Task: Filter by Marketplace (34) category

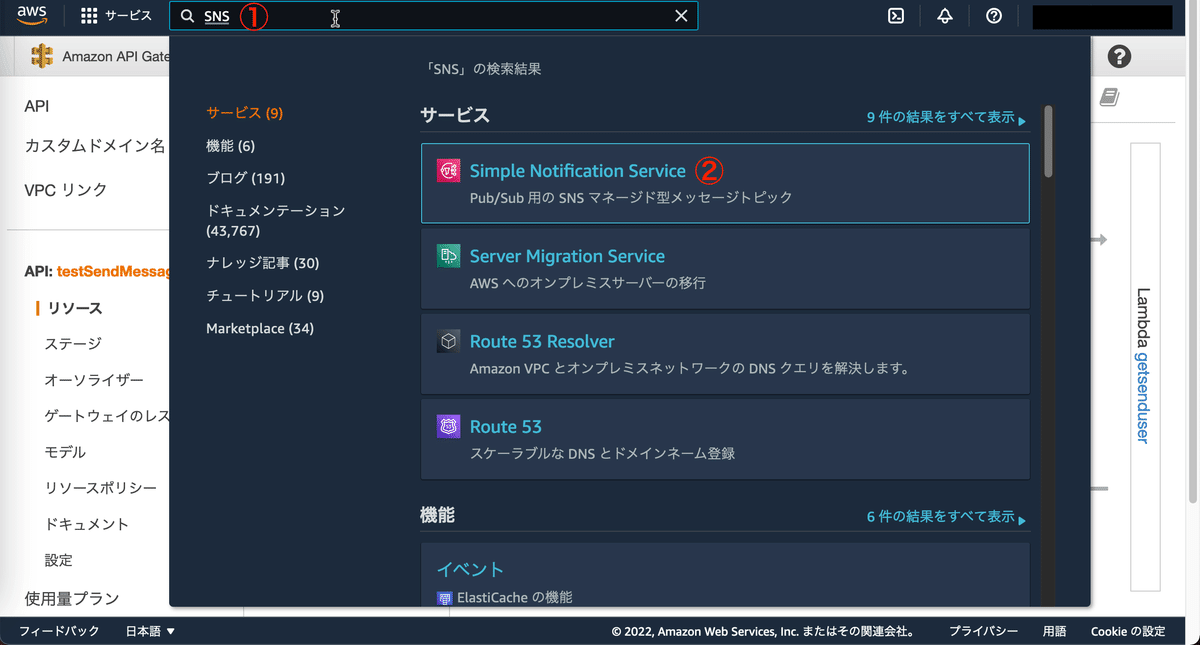Action: pos(260,328)
